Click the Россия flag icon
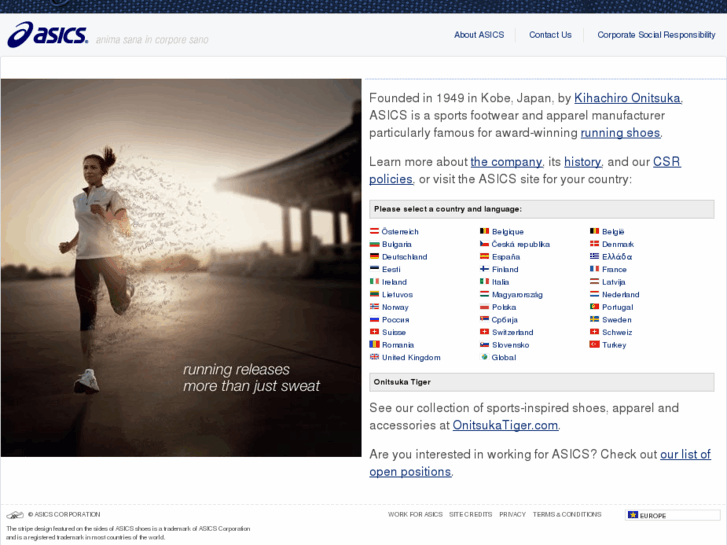 click(x=374, y=319)
